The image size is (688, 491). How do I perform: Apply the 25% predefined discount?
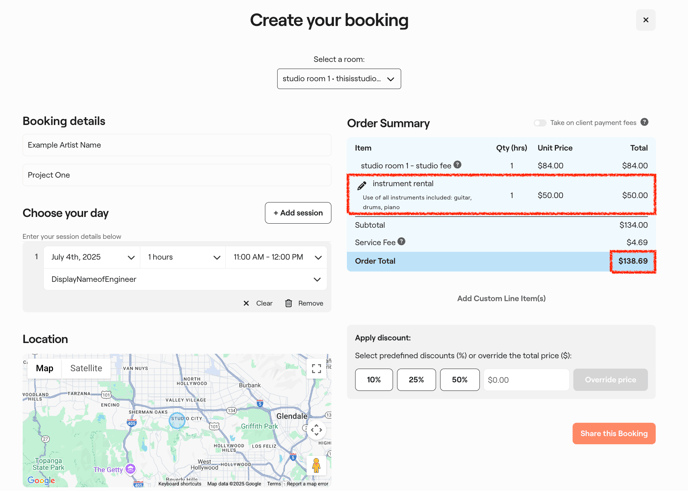point(416,380)
